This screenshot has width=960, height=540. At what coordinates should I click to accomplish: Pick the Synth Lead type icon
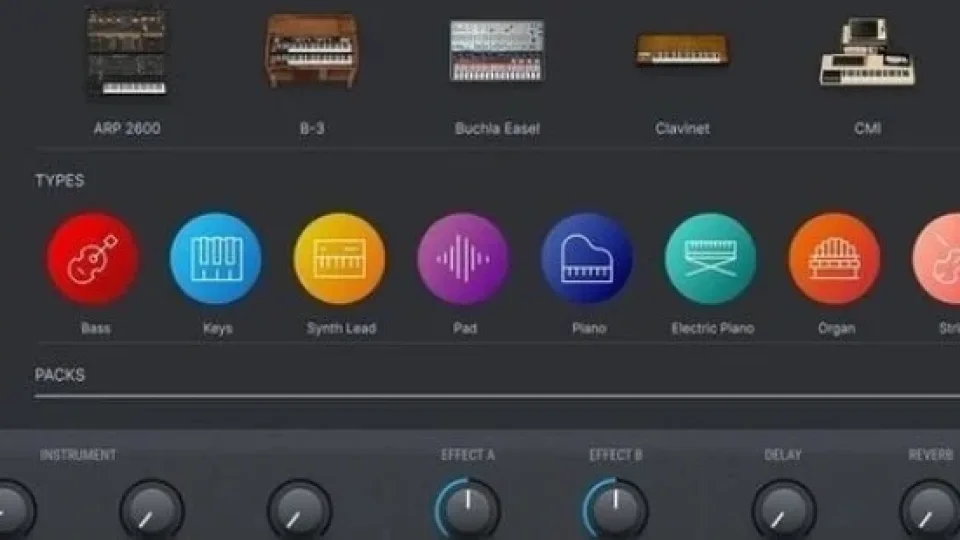[340, 259]
